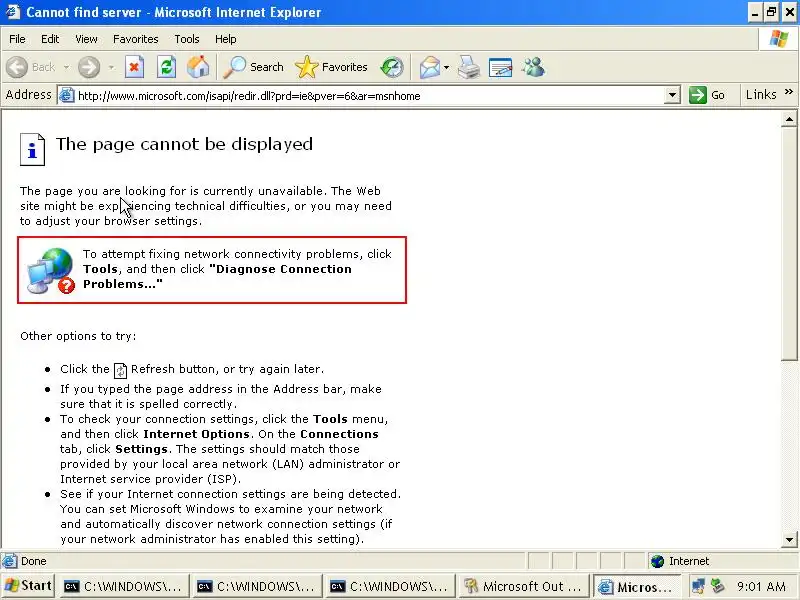Screen dimensions: 800x600
Task: Click the network computers tray icon
Action: tap(697, 586)
